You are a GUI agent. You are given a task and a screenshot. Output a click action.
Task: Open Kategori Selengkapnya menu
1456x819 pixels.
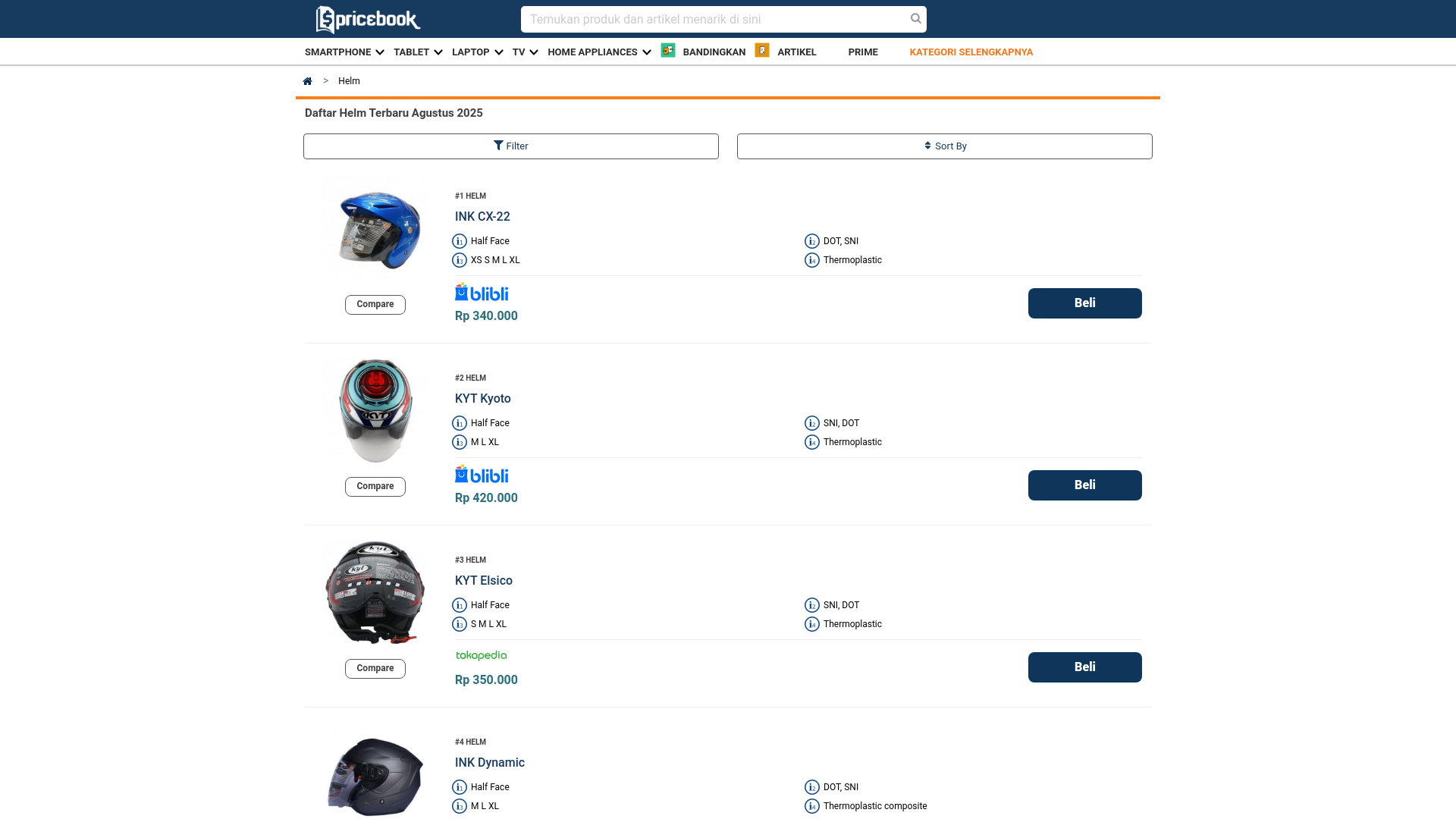[971, 52]
